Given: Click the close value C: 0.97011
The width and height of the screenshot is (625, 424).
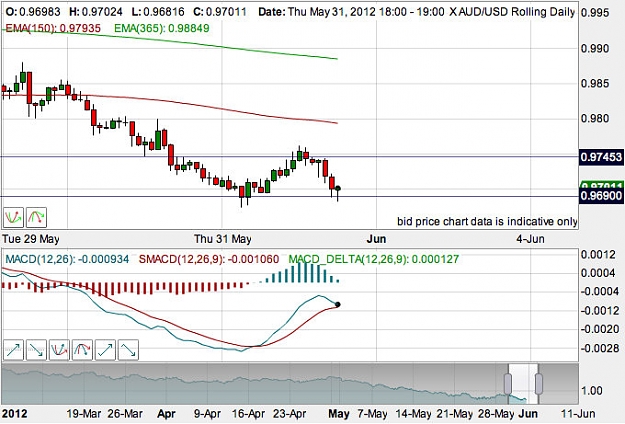Looking at the screenshot, I should click(x=220, y=12).
